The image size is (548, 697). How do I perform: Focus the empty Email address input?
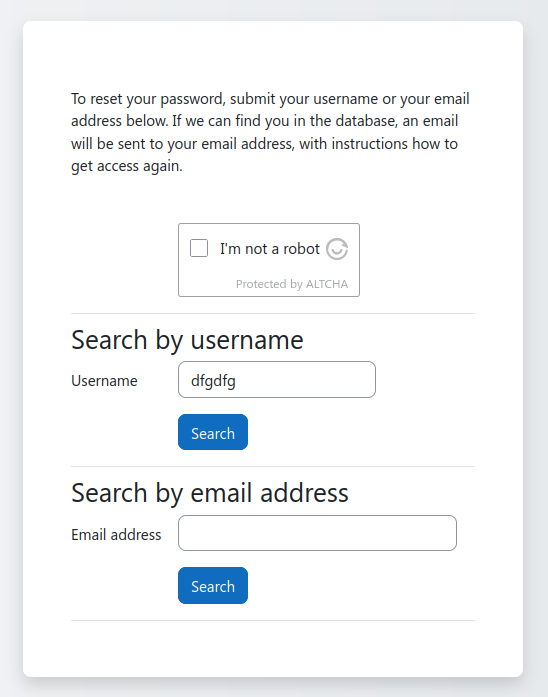(x=317, y=533)
